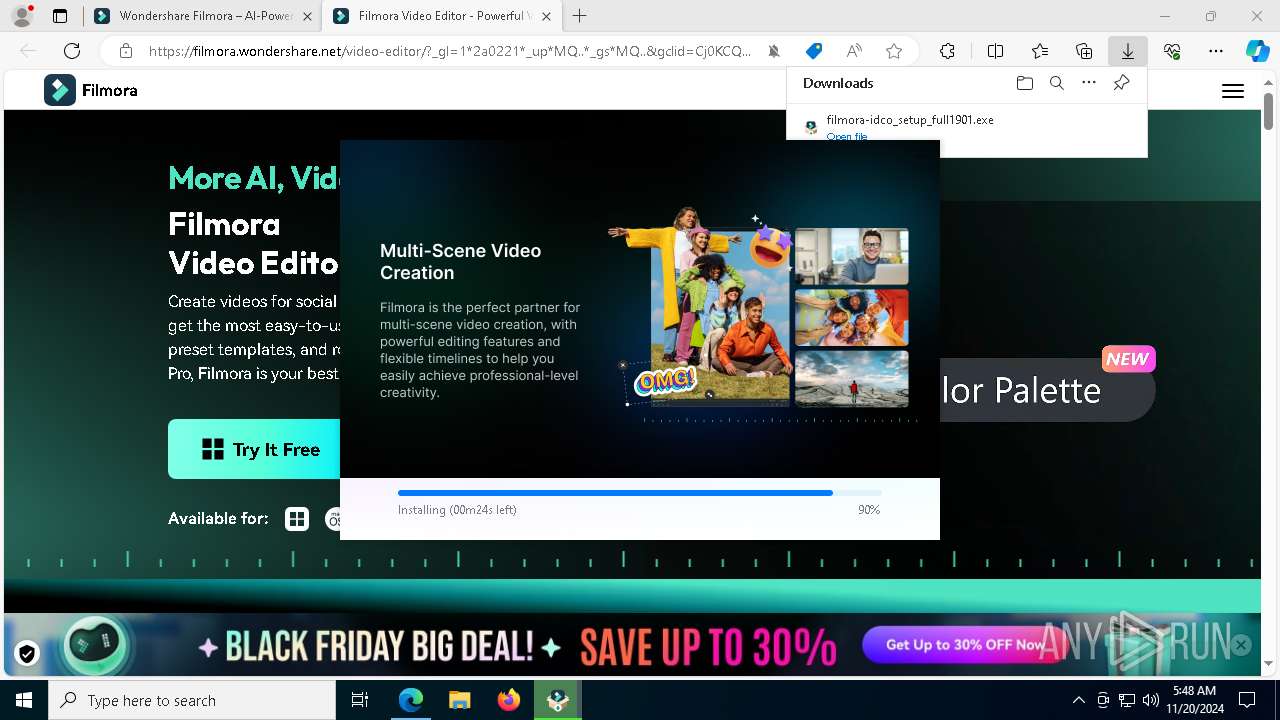The image size is (1280, 720).
Task: Open Browser essentials icon
Action: pos(1172,51)
